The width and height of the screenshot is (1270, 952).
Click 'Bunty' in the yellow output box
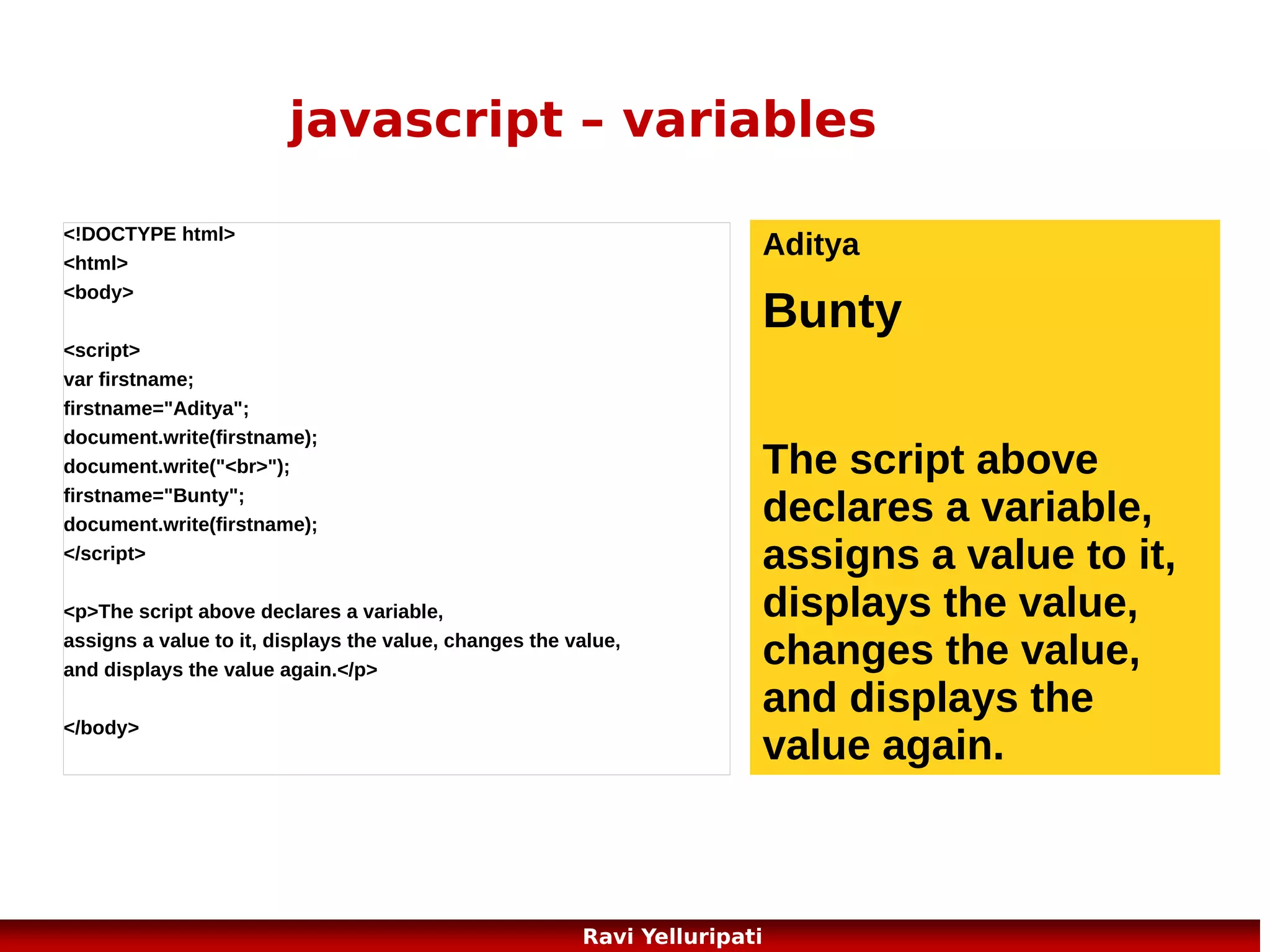click(832, 311)
